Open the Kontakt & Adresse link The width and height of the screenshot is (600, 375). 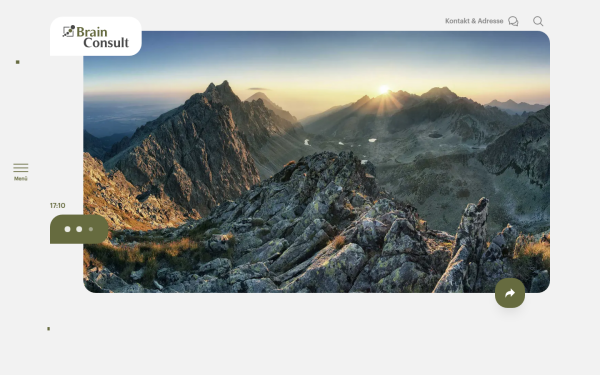click(474, 21)
